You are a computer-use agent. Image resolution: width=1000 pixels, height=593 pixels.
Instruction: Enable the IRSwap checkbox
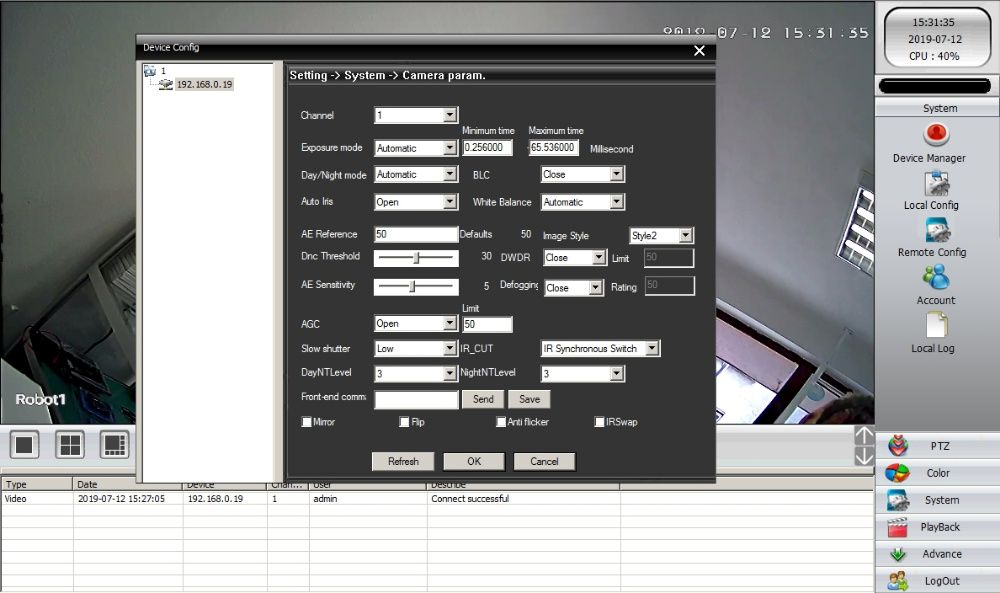[599, 421]
